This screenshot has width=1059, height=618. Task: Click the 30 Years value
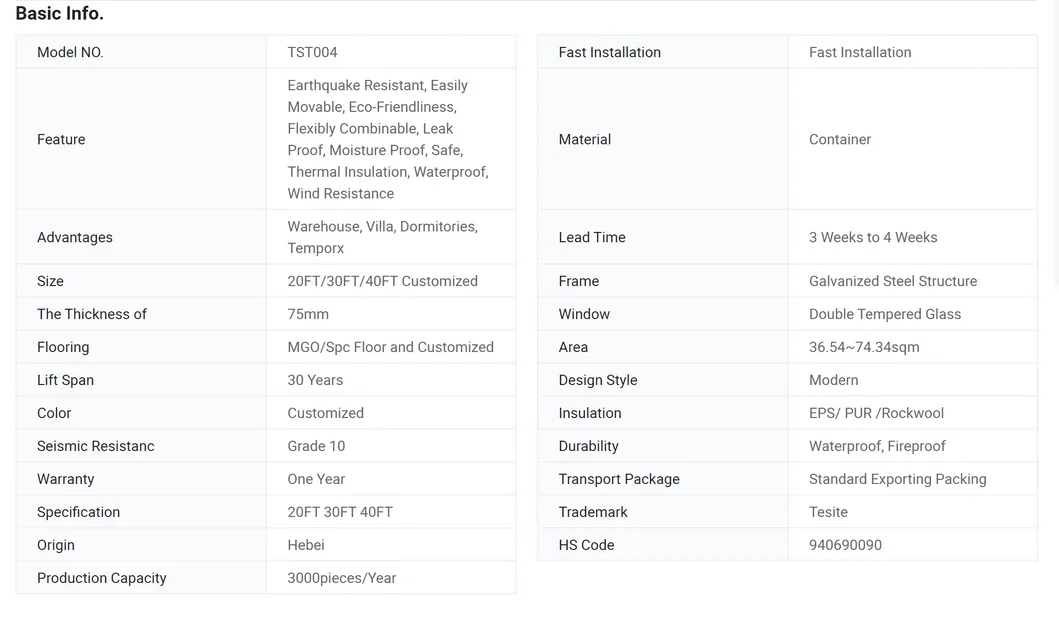315,380
